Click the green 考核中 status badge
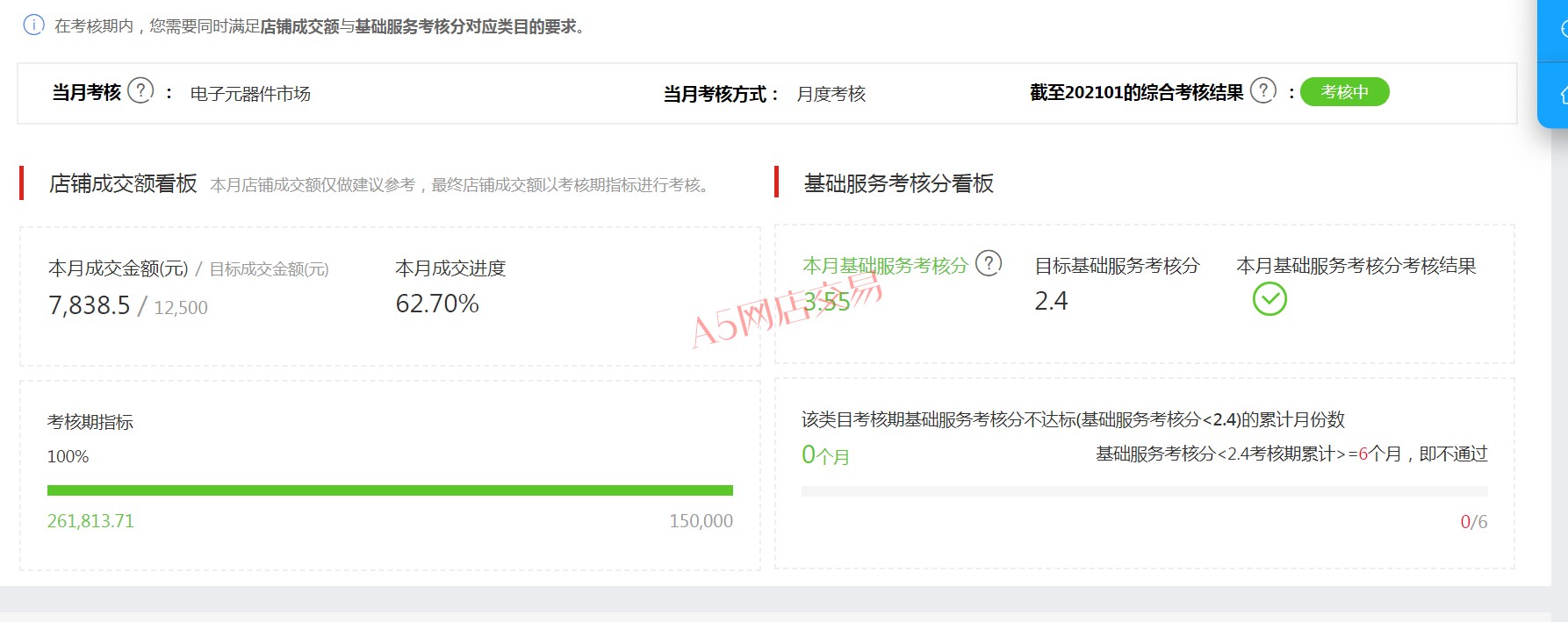This screenshot has width=1568, height=622. pyautogui.click(x=1343, y=92)
